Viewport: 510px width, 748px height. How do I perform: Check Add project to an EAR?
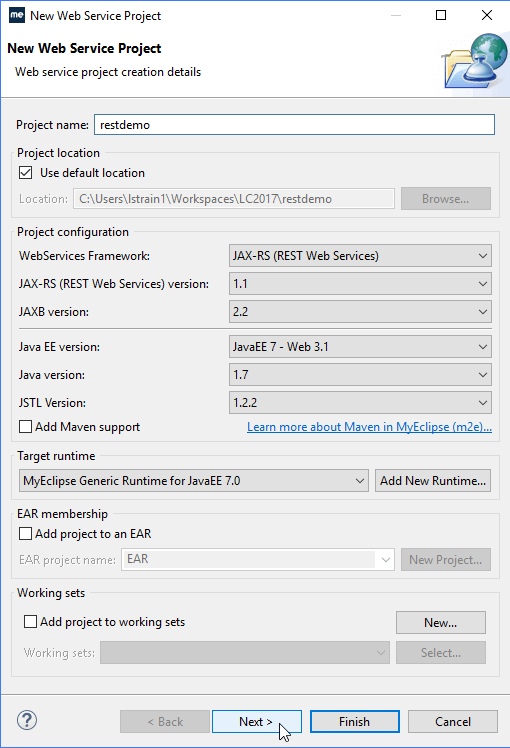[x=25, y=533]
